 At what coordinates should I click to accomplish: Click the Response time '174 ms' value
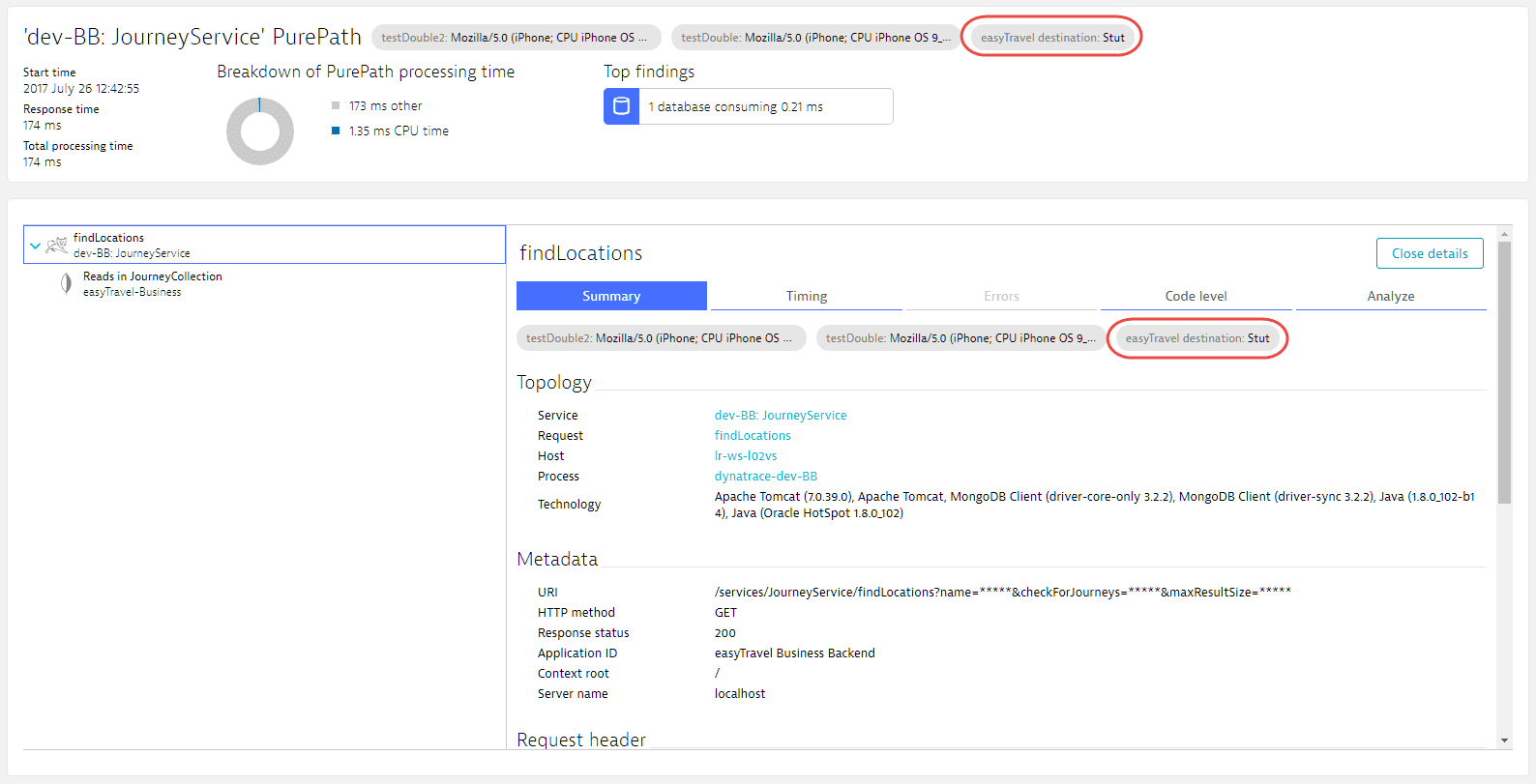43,126
